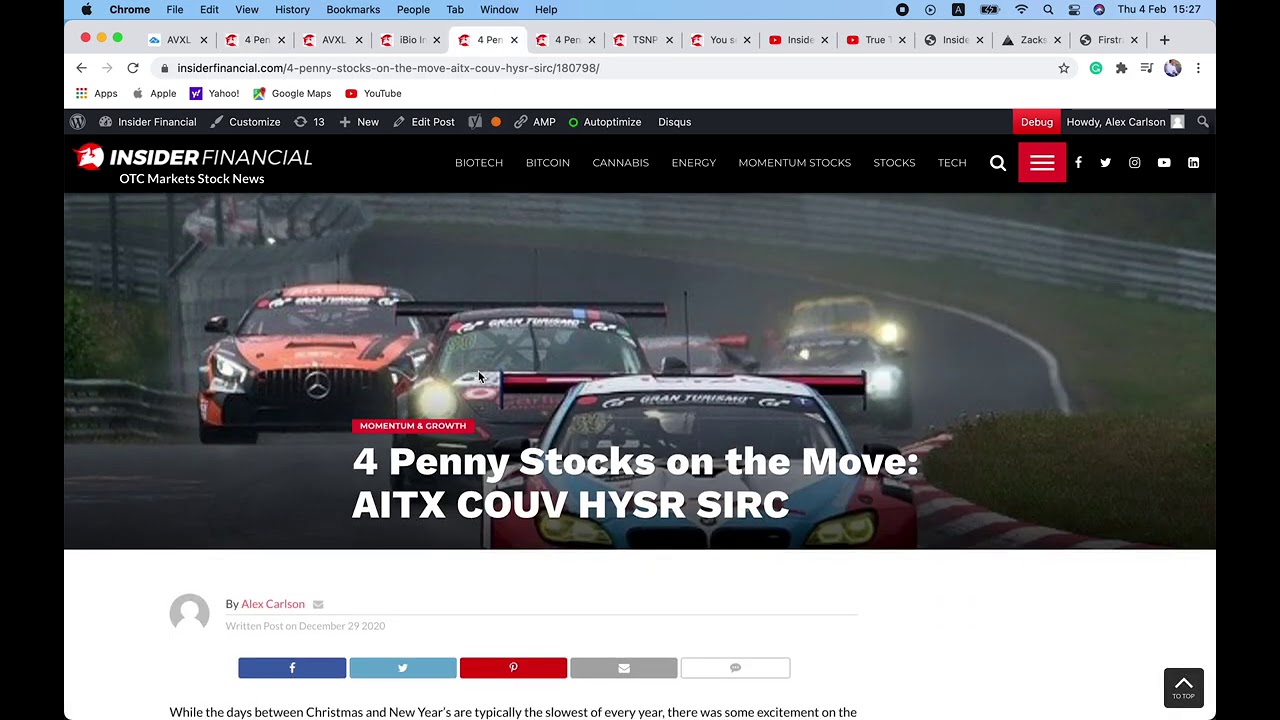
Task: Open Spotlight search in menu bar
Action: 1048,9
